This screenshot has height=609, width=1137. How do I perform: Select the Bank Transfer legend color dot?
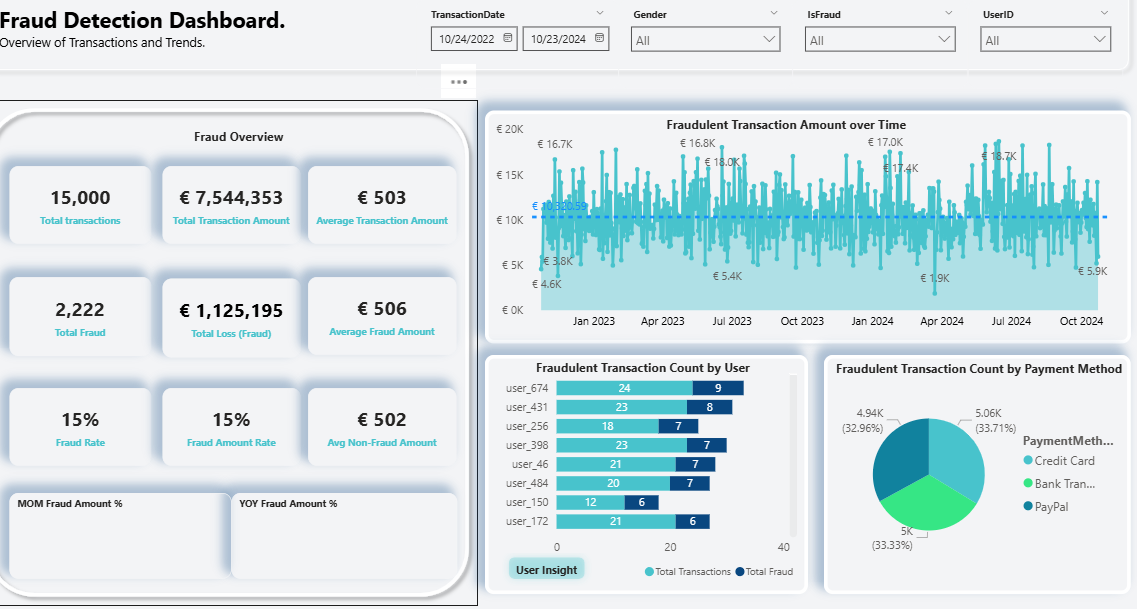point(1028,483)
